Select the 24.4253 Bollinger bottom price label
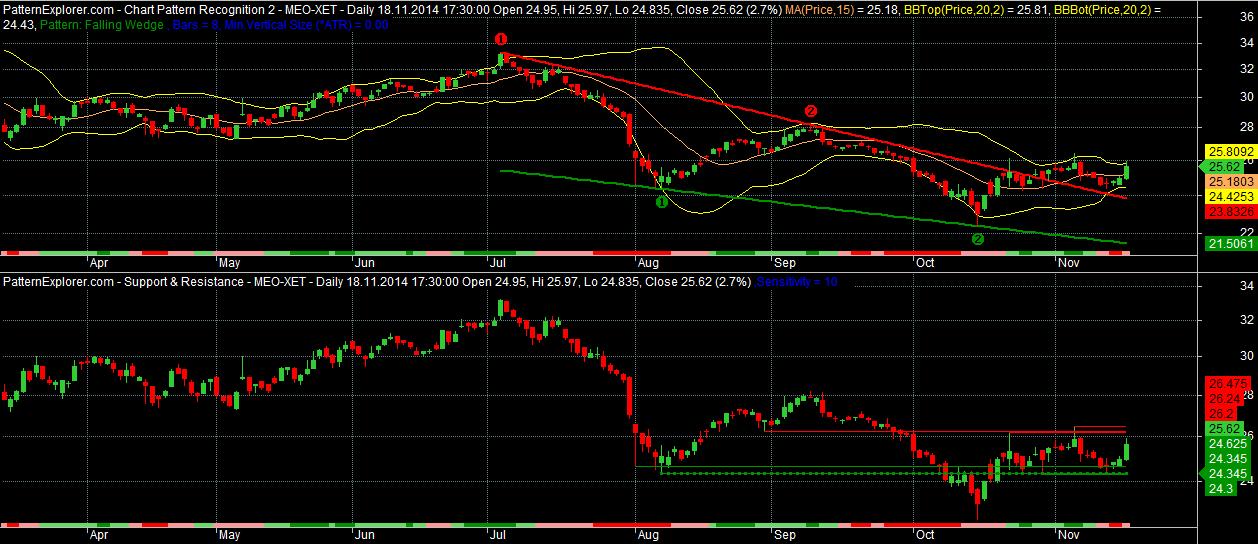Image resolution: width=1258 pixels, height=544 pixels. [1231, 197]
